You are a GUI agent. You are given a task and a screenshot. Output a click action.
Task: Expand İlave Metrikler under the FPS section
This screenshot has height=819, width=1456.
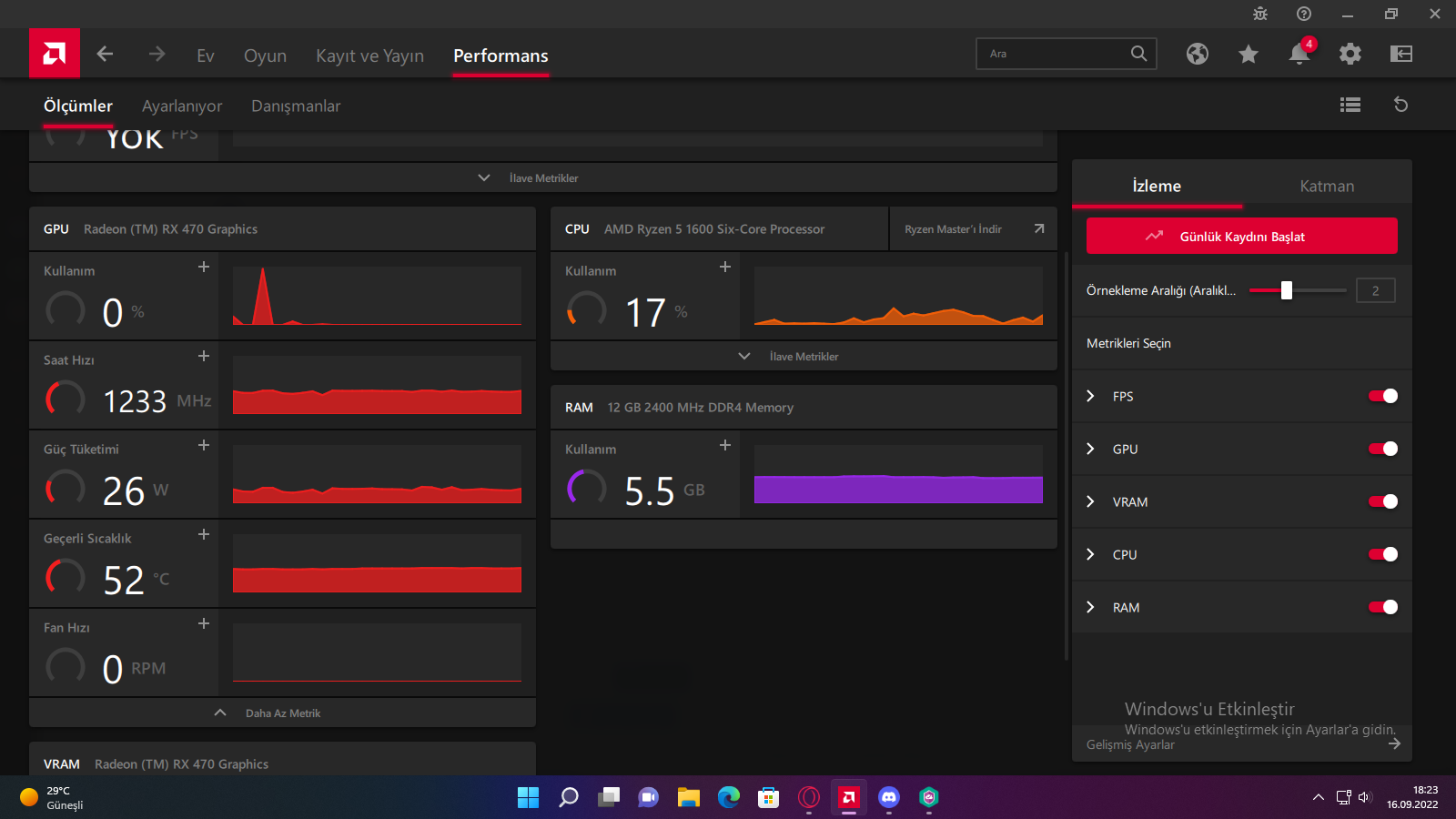tap(543, 177)
